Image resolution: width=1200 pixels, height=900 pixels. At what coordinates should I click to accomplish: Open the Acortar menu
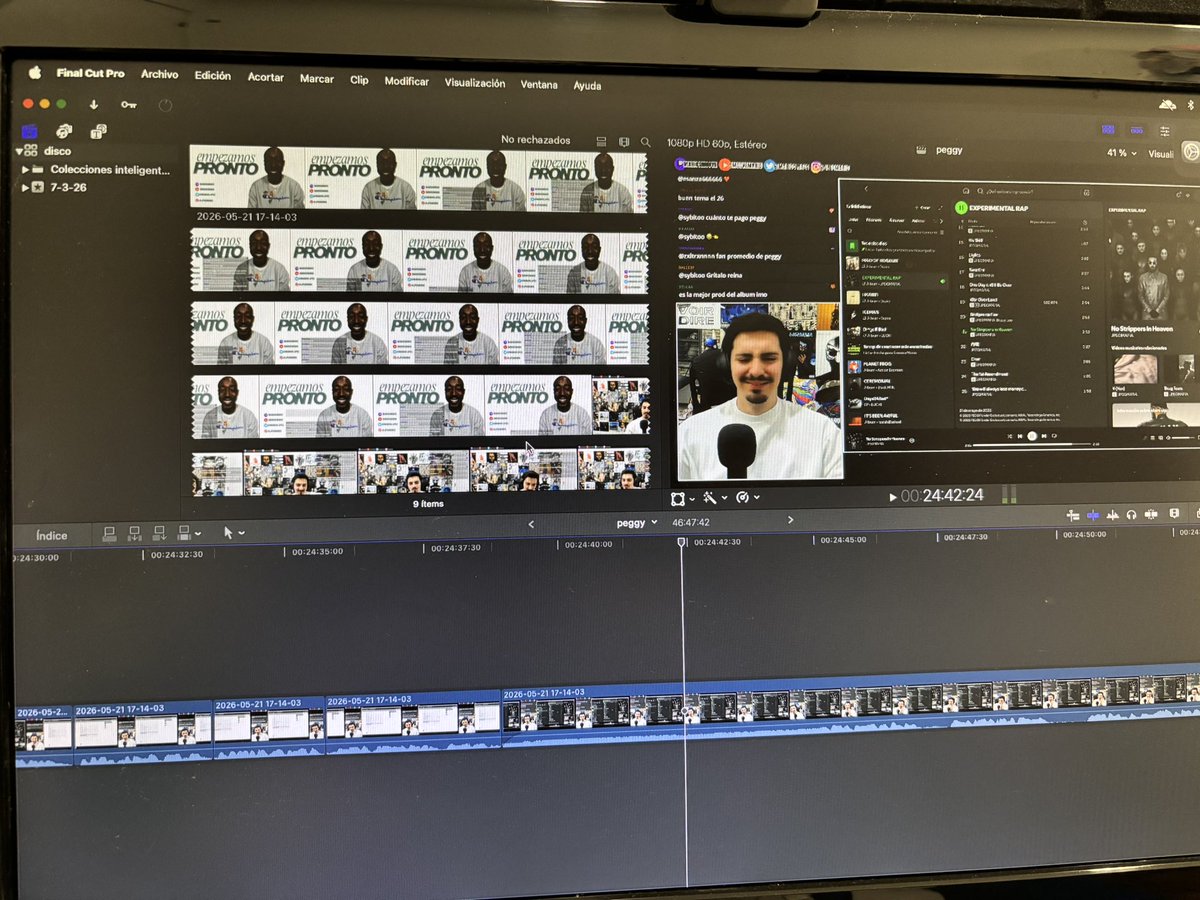(x=266, y=77)
